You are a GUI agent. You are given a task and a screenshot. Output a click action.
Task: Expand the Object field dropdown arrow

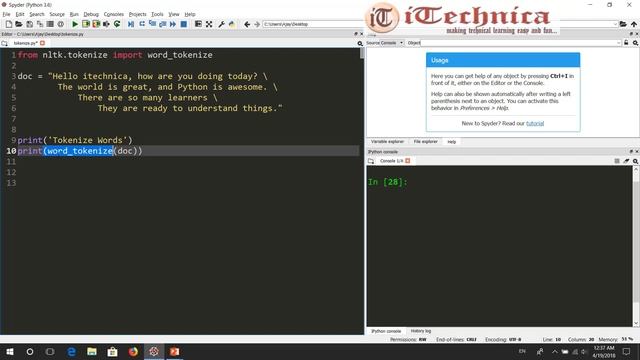point(618,43)
